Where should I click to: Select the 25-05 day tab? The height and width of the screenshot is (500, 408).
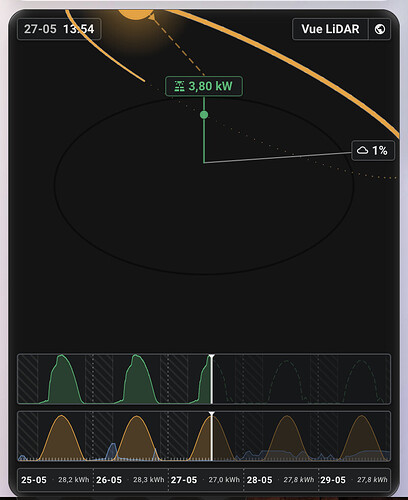pos(55,480)
